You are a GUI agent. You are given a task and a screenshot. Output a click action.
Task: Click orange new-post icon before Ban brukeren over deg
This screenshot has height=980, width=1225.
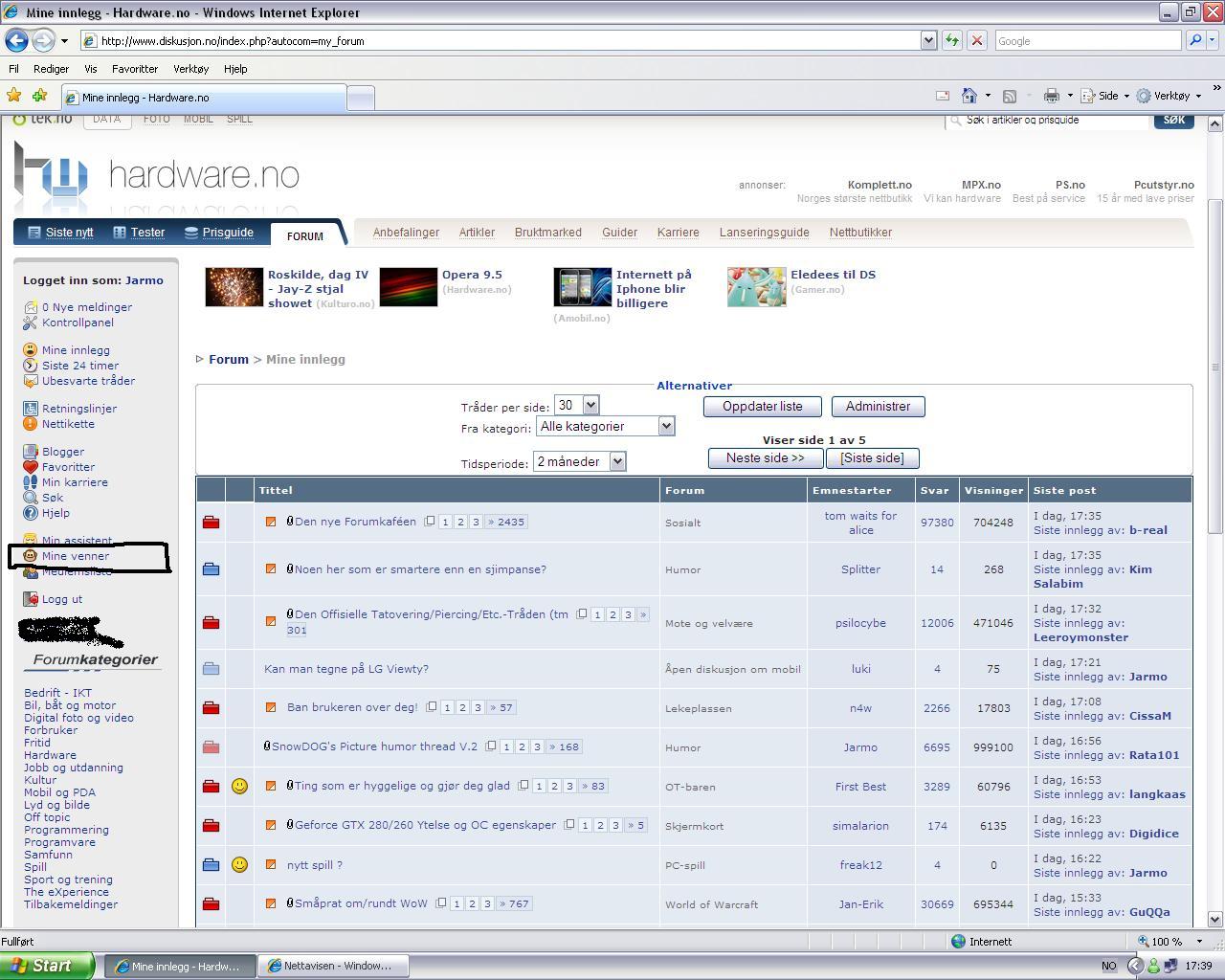[x=271, y=707]
